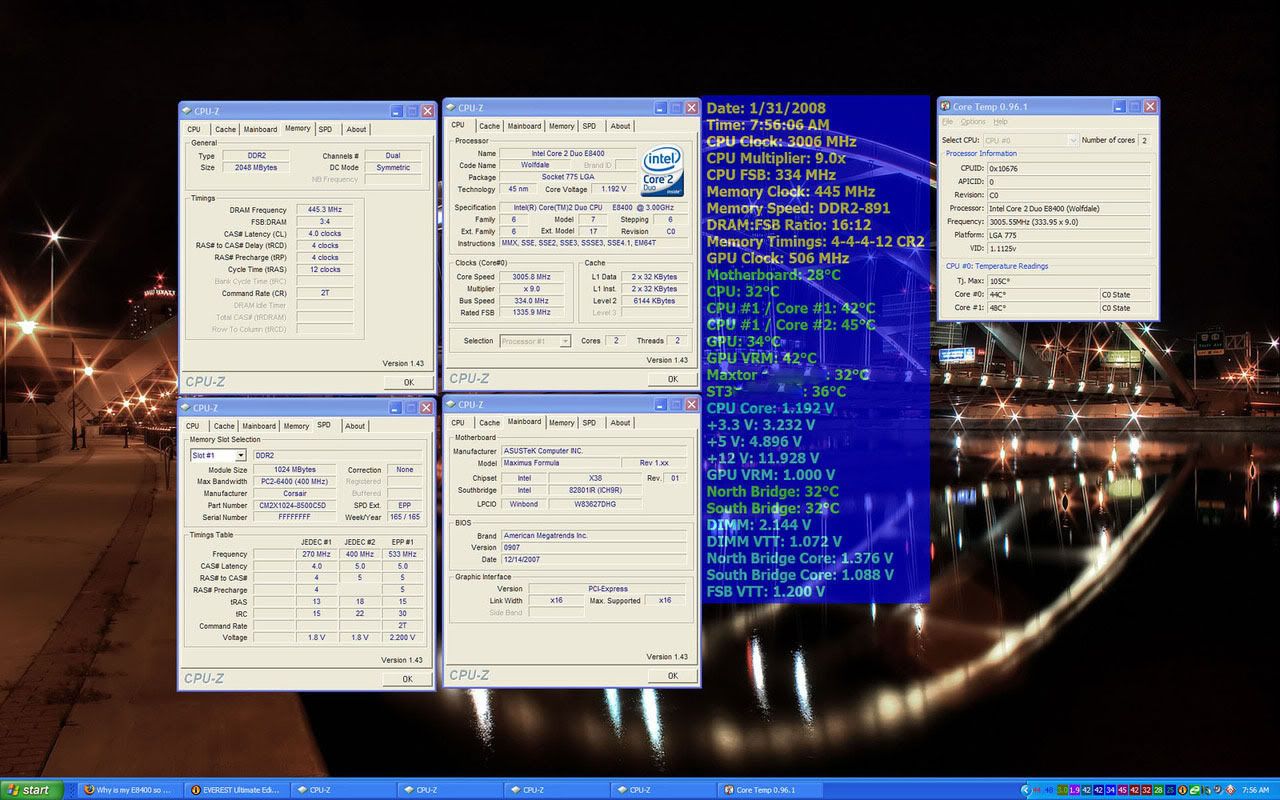Click the Core Temp title bar icon

click(x=945, y=106)
